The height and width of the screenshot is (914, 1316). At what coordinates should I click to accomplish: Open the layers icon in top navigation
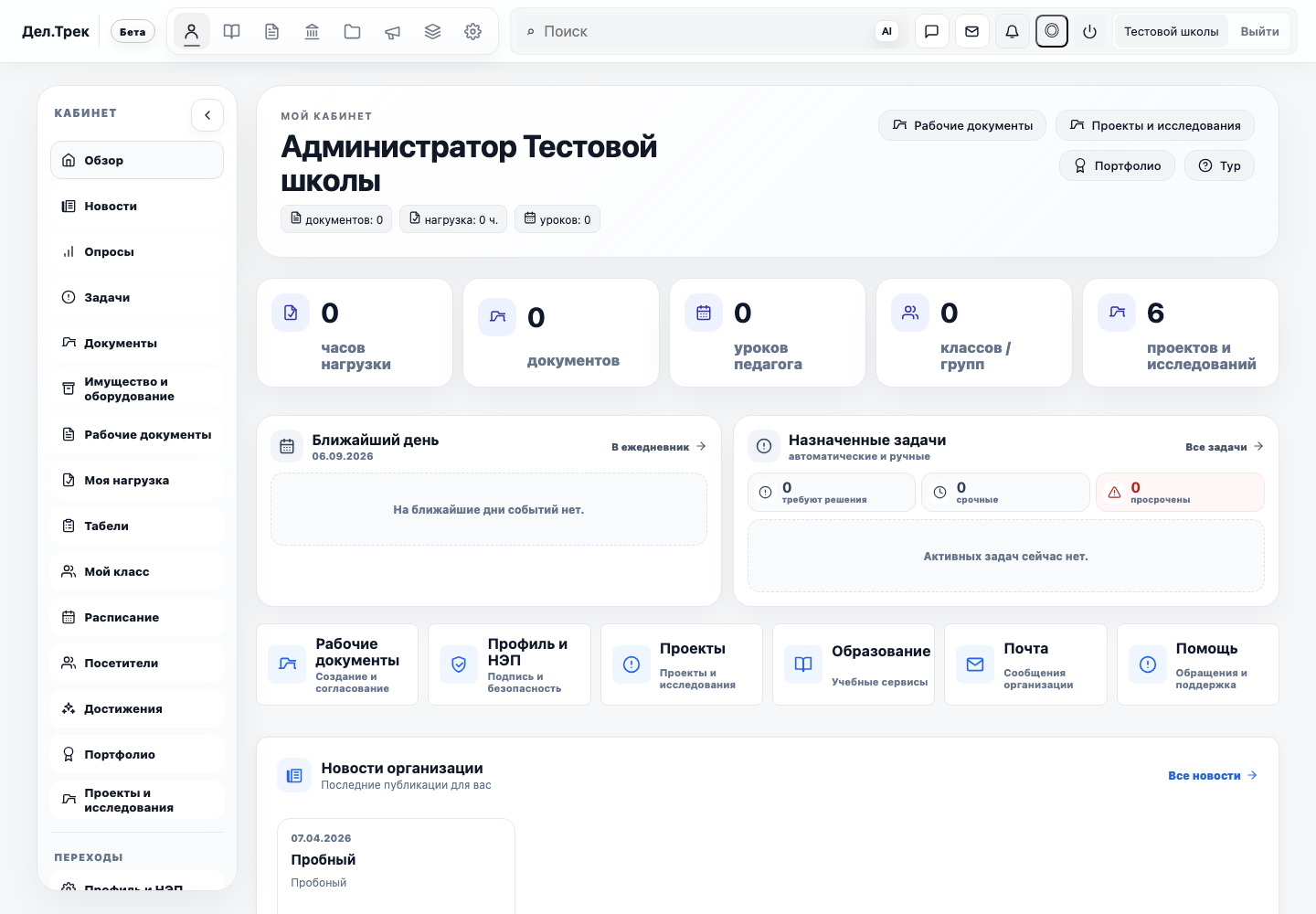point(433,31)
